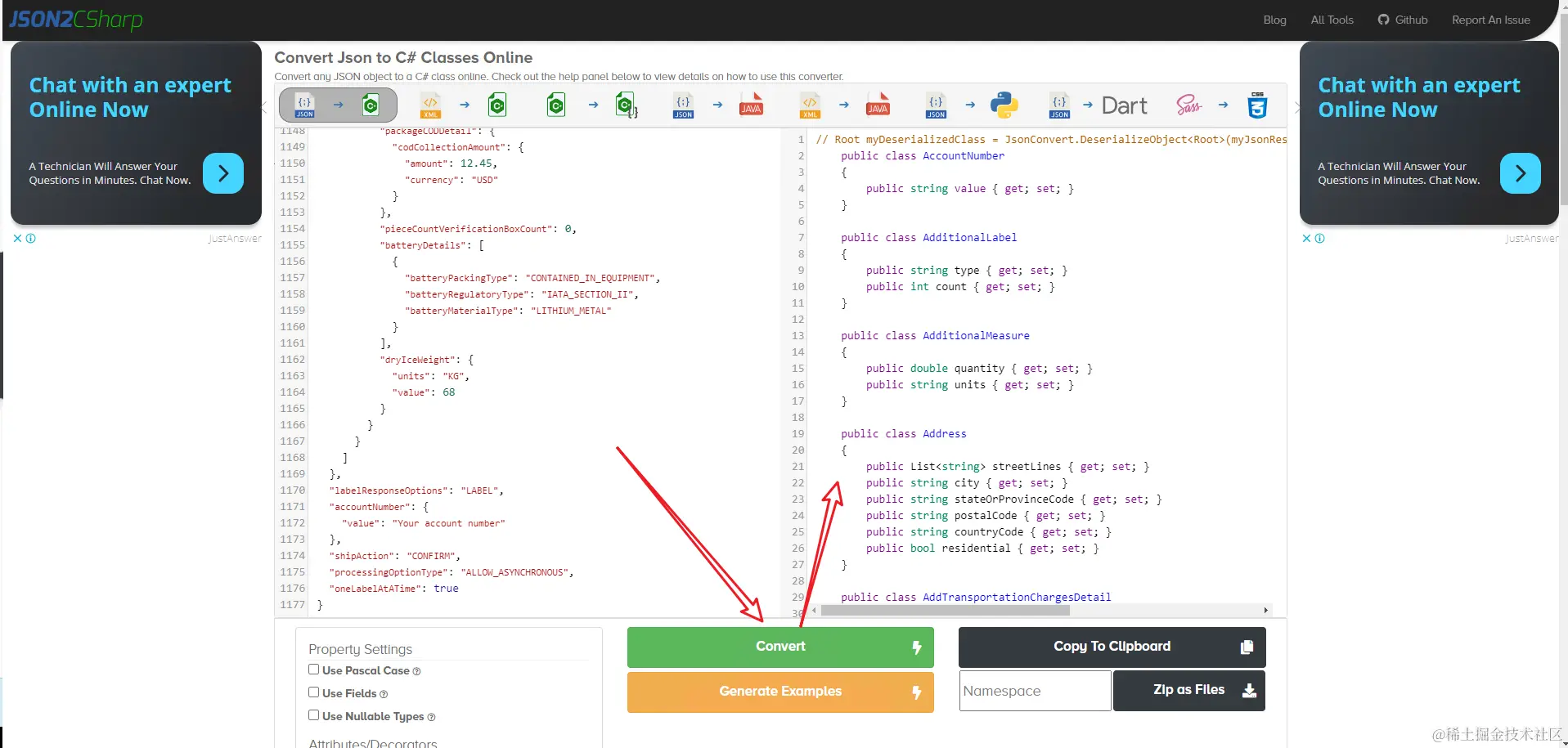1568x748 pixels.
Task: Click the 'oneLabelAtATime': true line
Action: (393, 589)
